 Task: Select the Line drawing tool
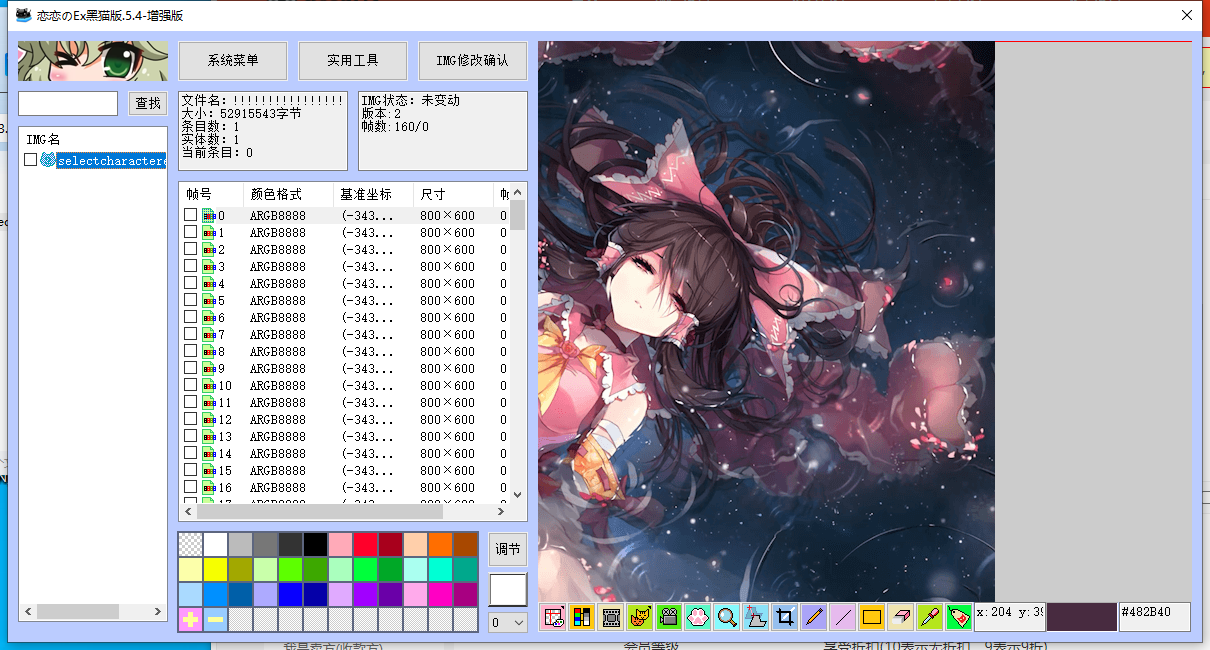(843, 617)
